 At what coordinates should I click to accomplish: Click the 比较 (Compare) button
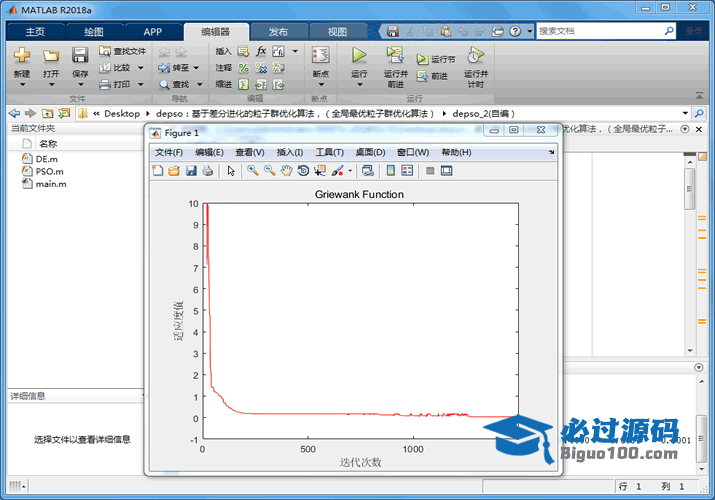[116, 68]
